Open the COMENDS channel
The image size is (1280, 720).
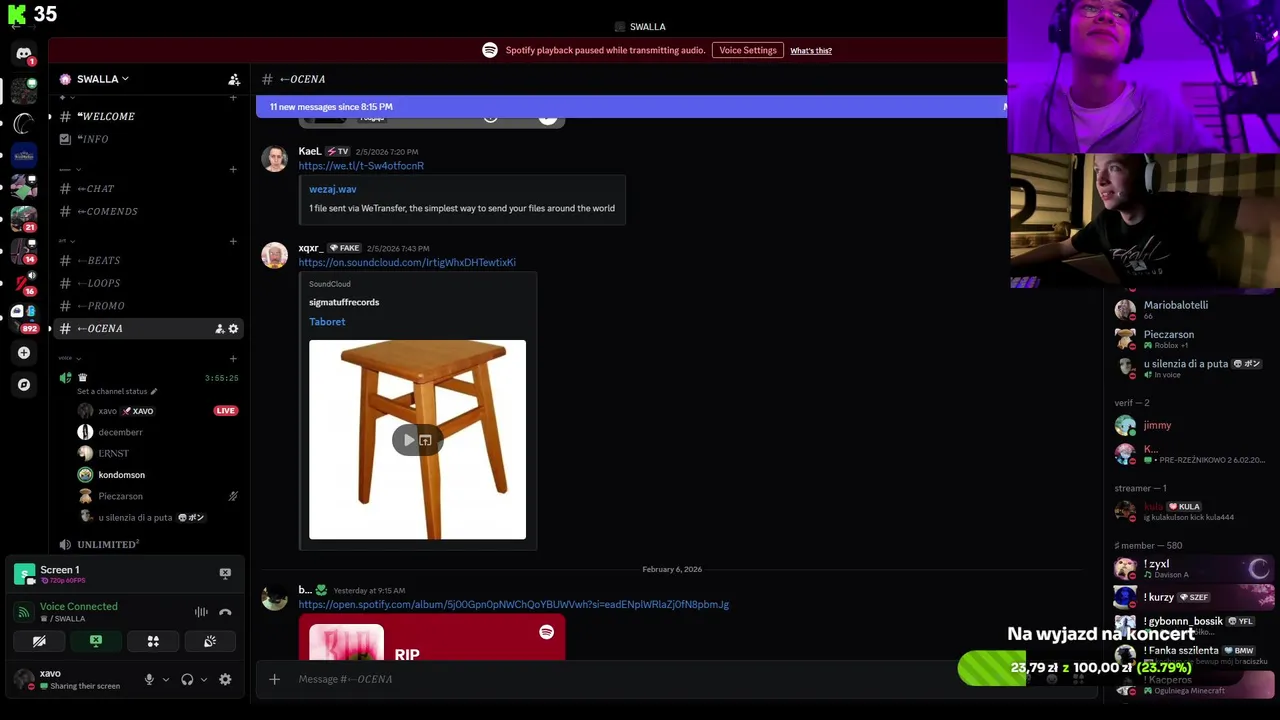pyautogui.click(x=148, y=212)
